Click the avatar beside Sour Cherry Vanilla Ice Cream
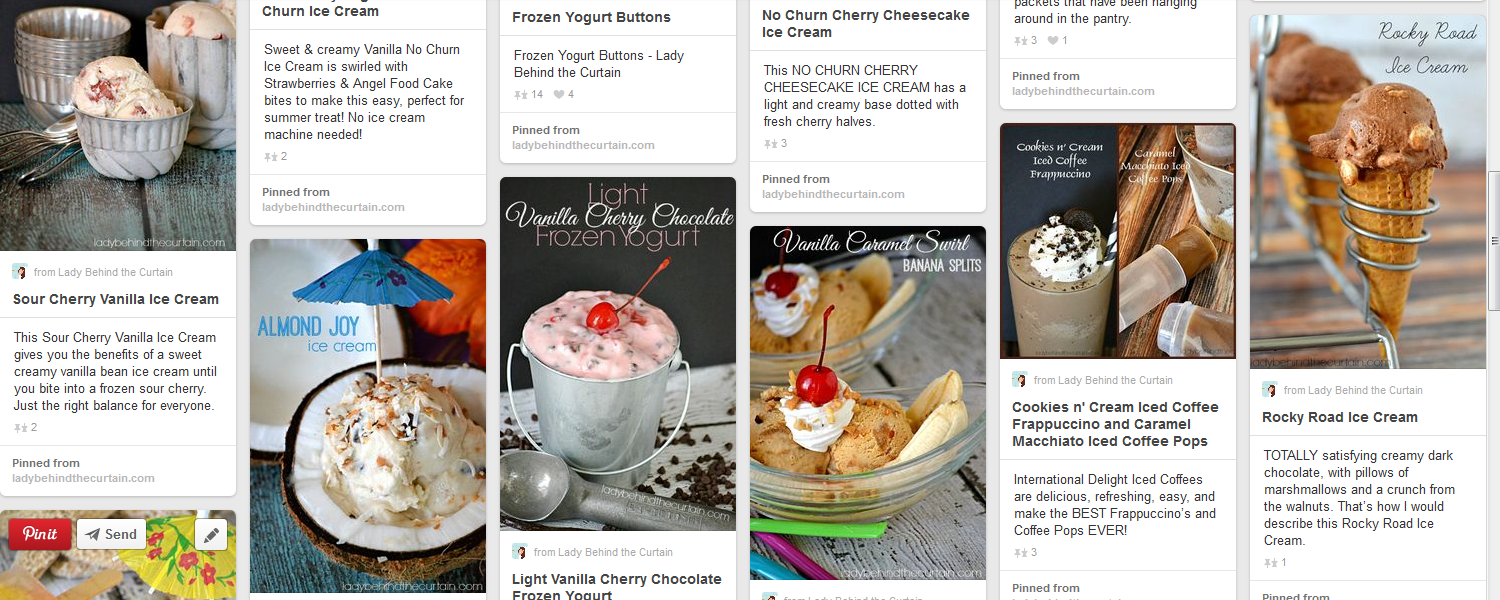This screenshot has width=1500, height=600. tap(20, 272)
